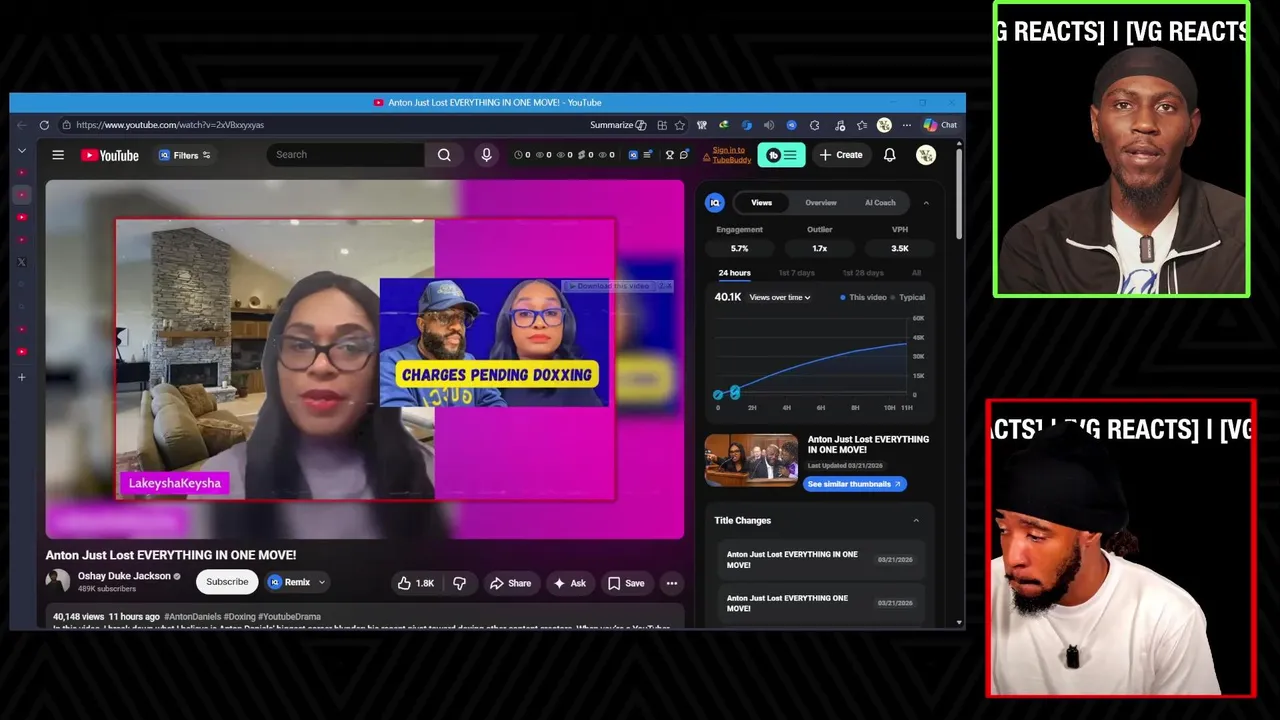Image resolution: width=1280 pixels, height=720 pixels.
Task: Open the browser profile avatar
Action: 884,125
